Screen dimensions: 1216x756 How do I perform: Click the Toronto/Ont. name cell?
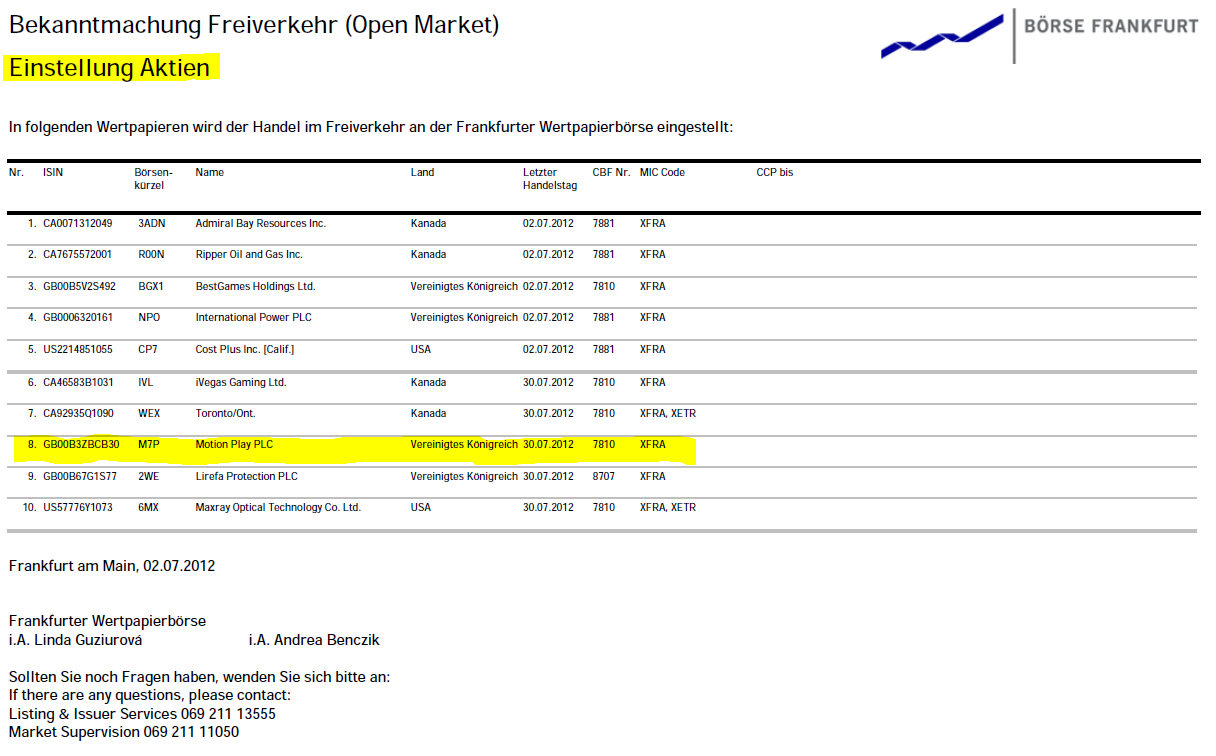226,413
